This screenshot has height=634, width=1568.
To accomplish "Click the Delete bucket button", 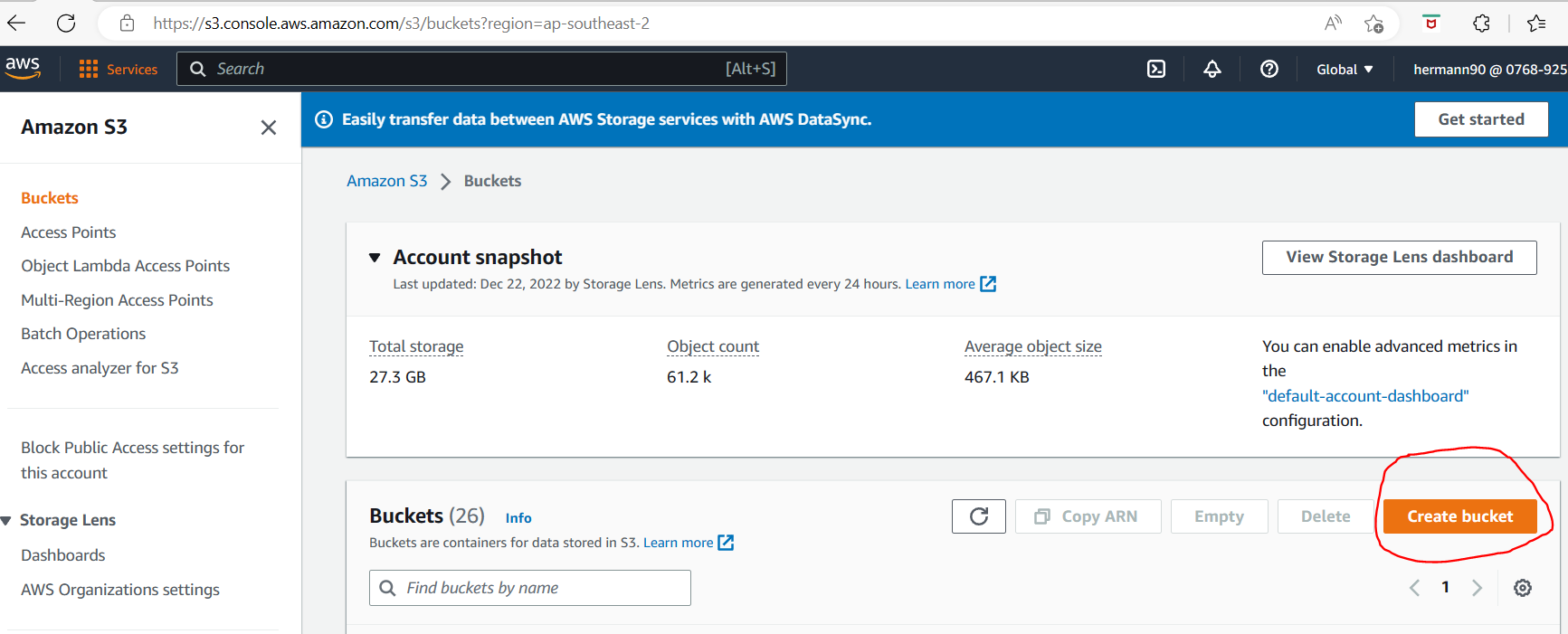I will [1326, 516].
